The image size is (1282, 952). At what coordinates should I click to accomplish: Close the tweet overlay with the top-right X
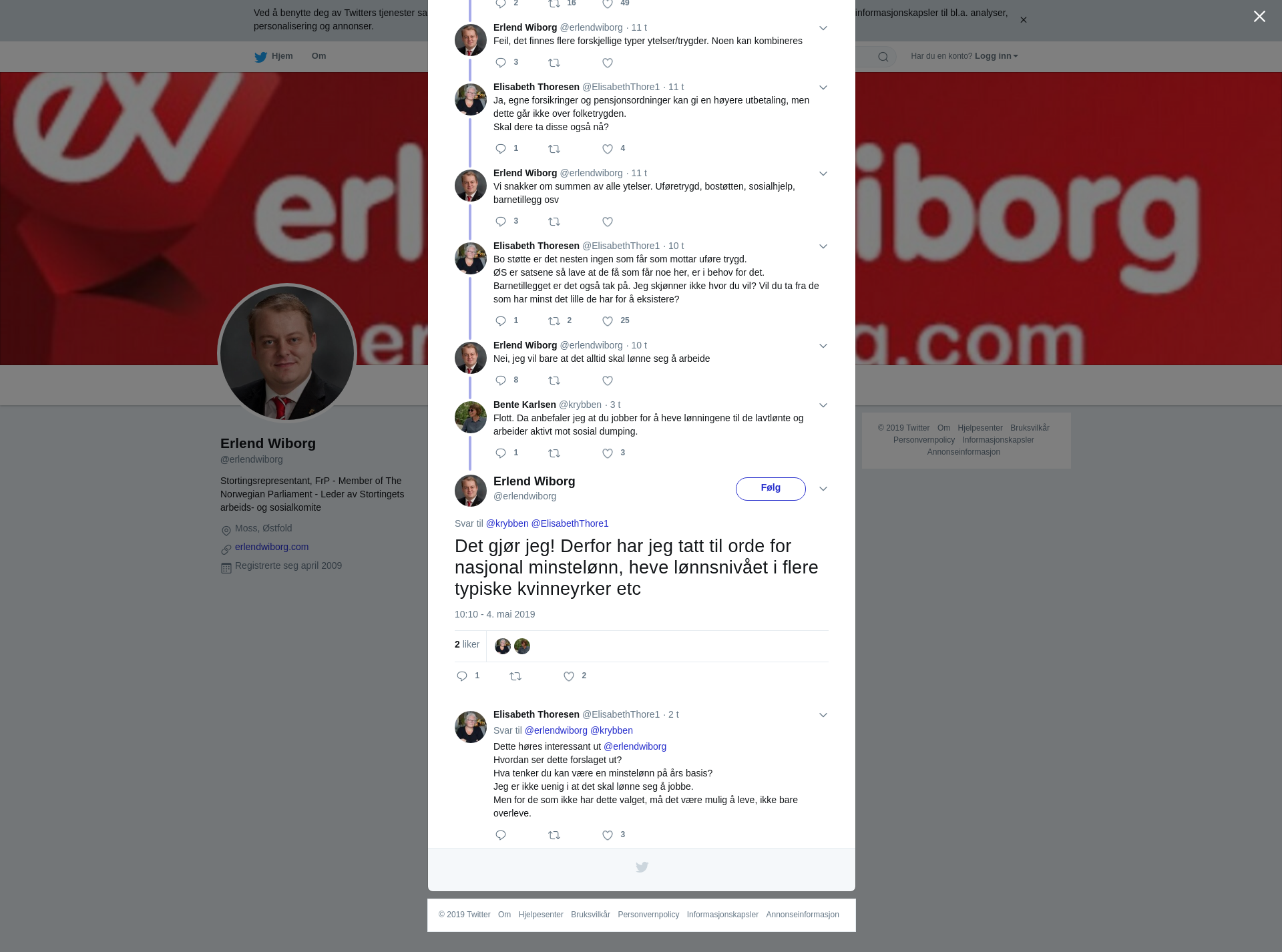click(x=1259, y=17)
